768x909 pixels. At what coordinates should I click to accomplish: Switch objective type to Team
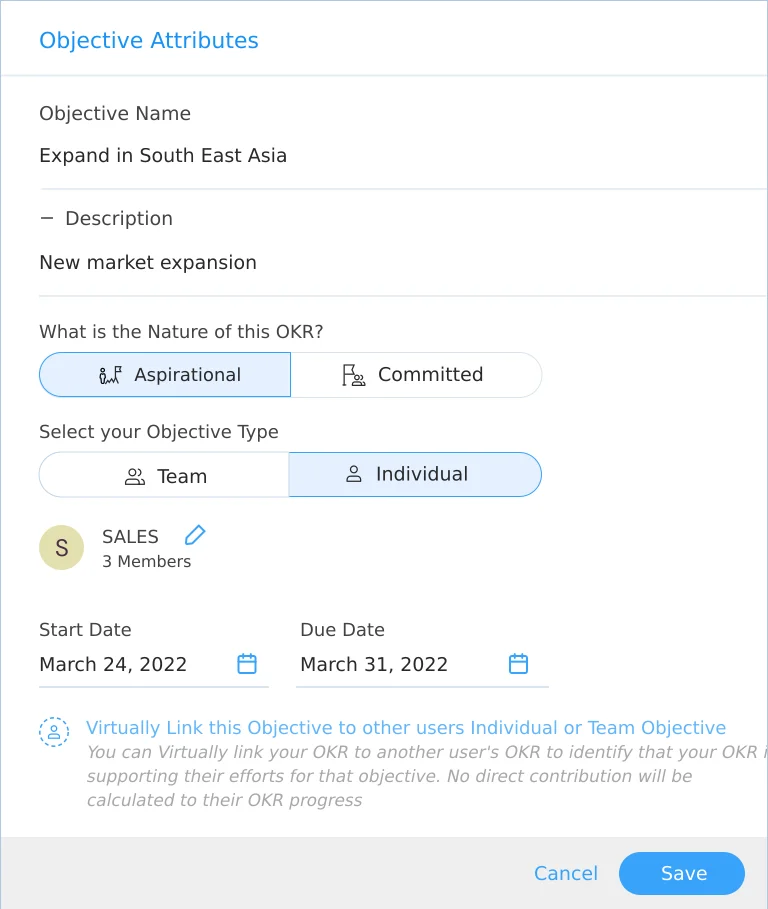[164, 475]
